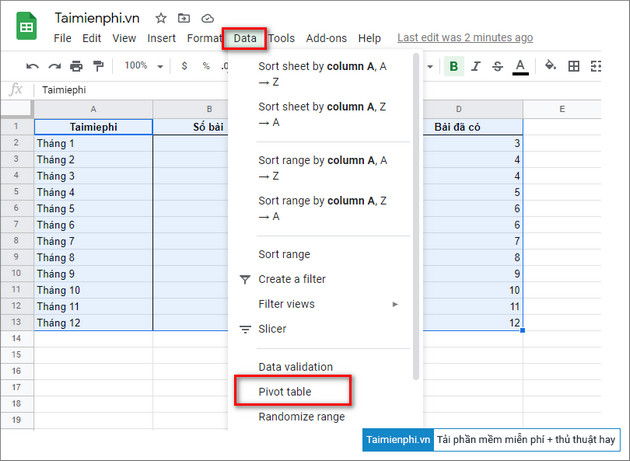Select row 14 header
This screenshot has width=630, height=461.
(x=16, y=338)
